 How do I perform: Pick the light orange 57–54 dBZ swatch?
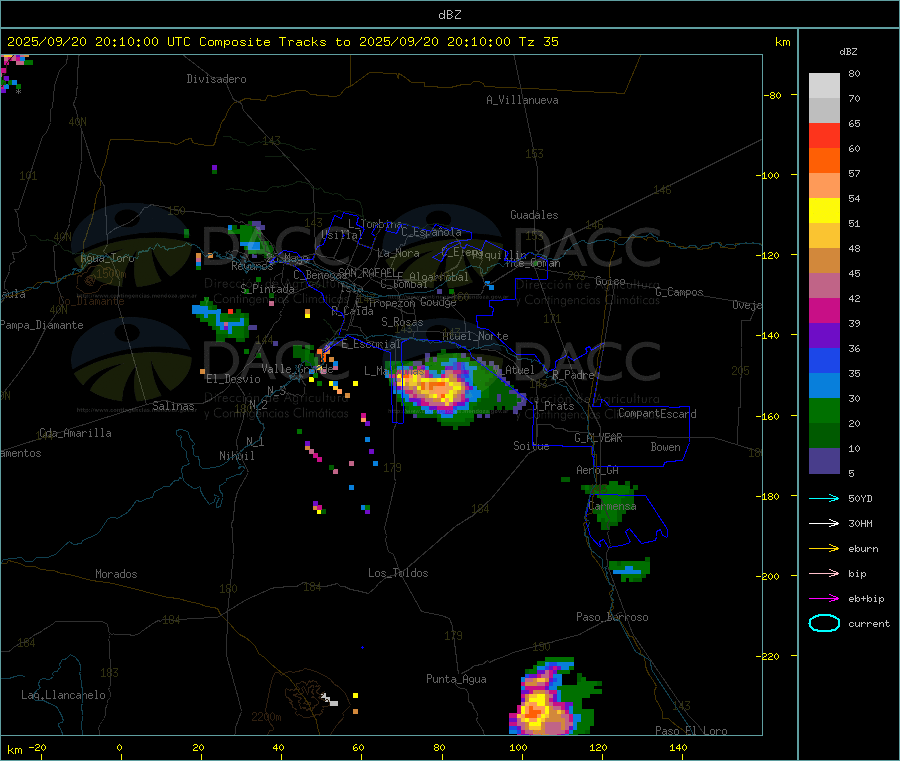tap(824, 185)
